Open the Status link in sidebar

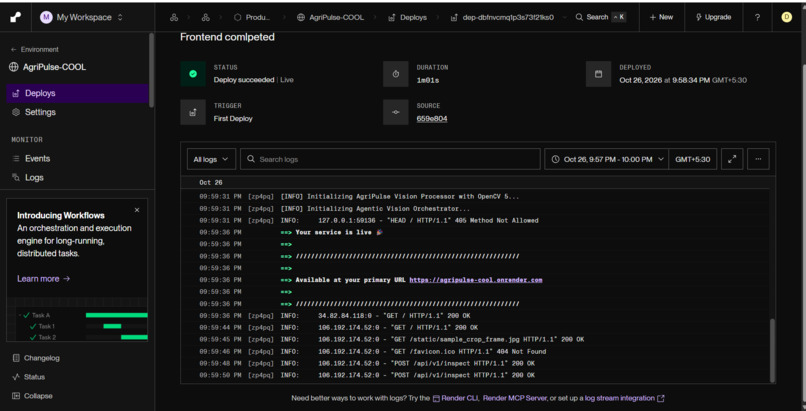[x=29, y=377]
